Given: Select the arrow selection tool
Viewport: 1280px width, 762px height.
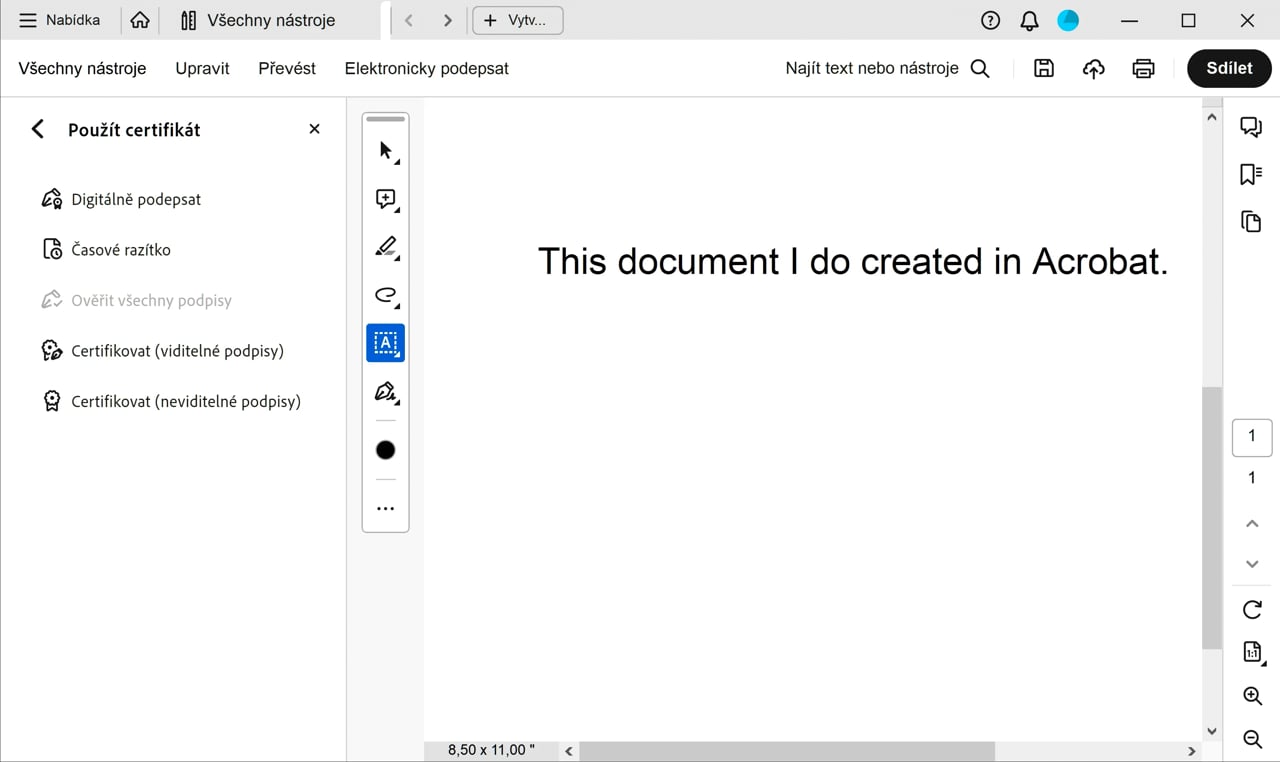Looking at the screenshot, I should click(386, 151).
